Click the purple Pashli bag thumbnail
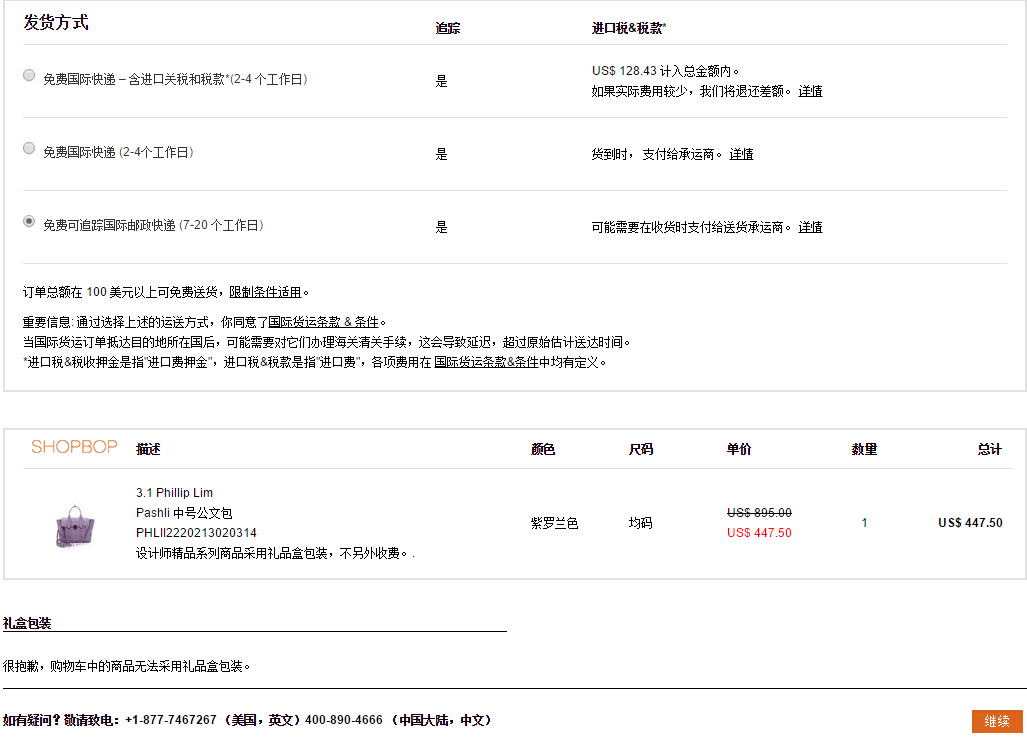 click(75, 525)
